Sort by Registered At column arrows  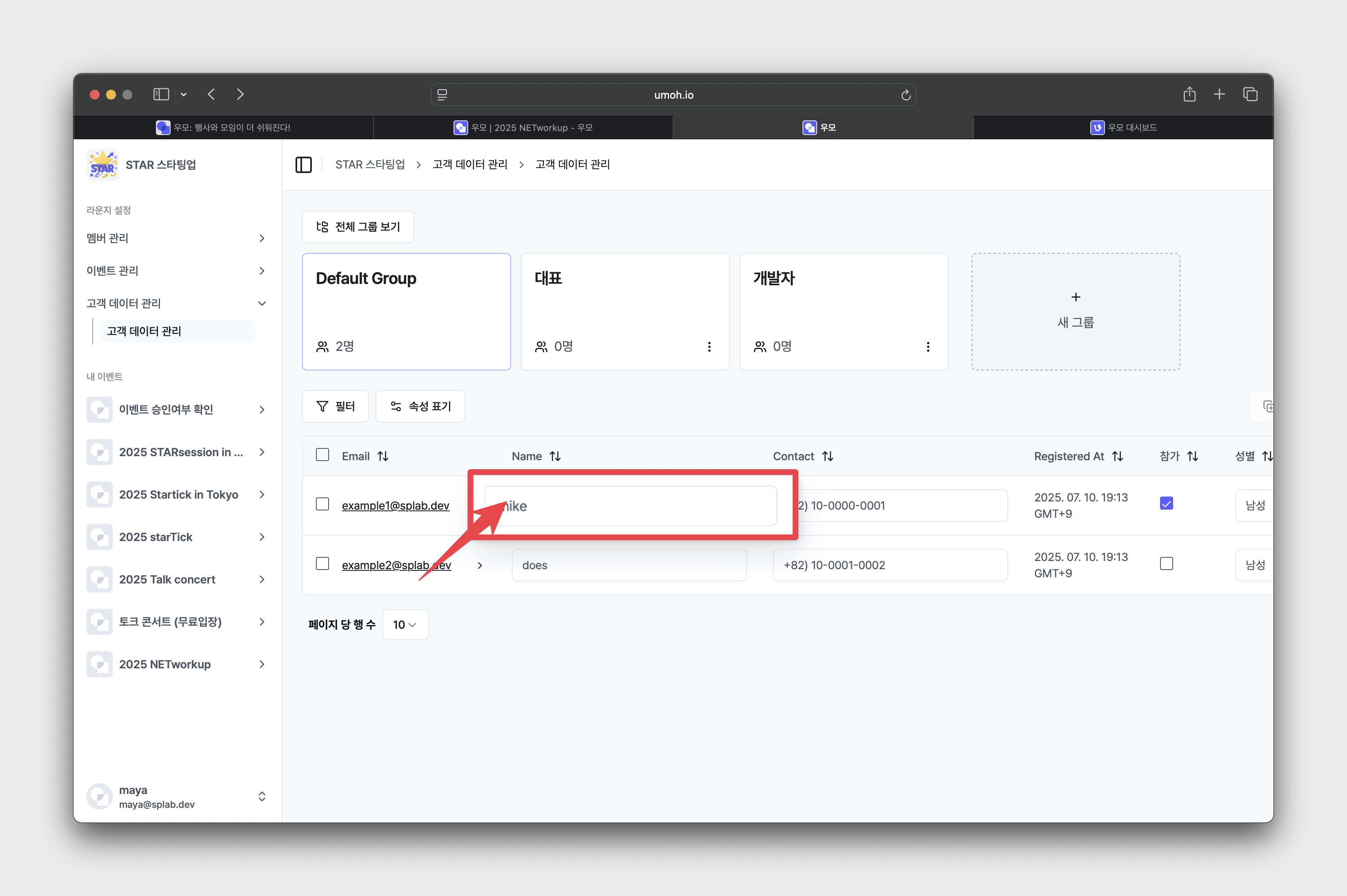pos(1117,456)
